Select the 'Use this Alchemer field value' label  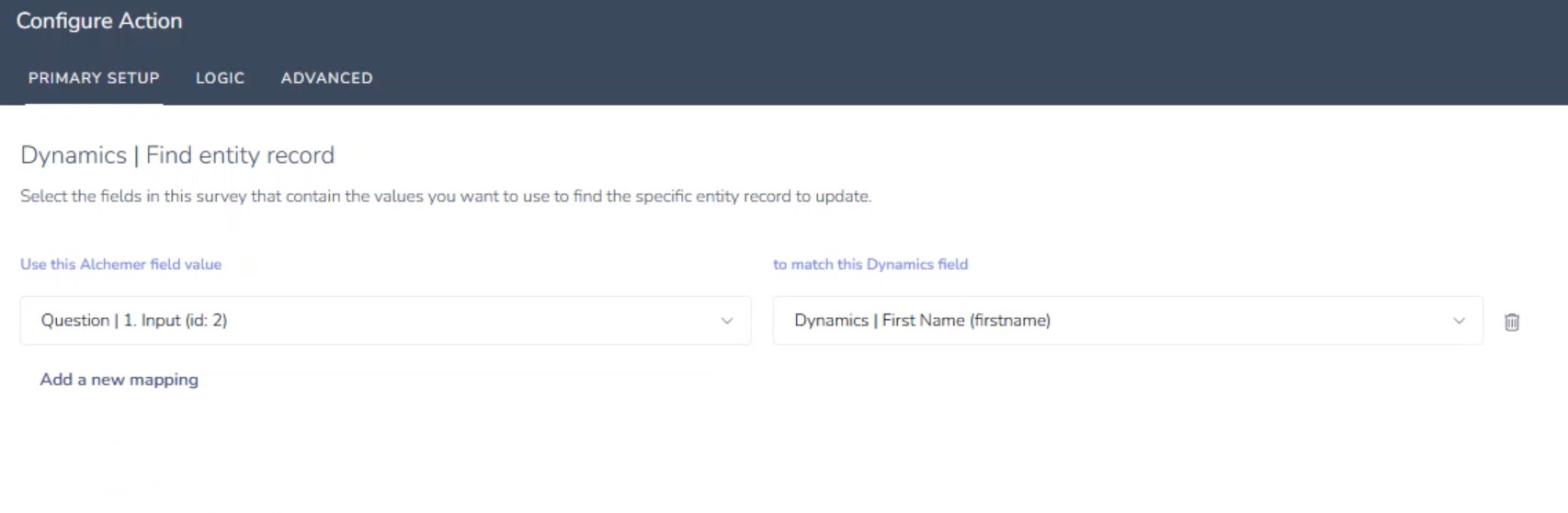pos(120,265)
